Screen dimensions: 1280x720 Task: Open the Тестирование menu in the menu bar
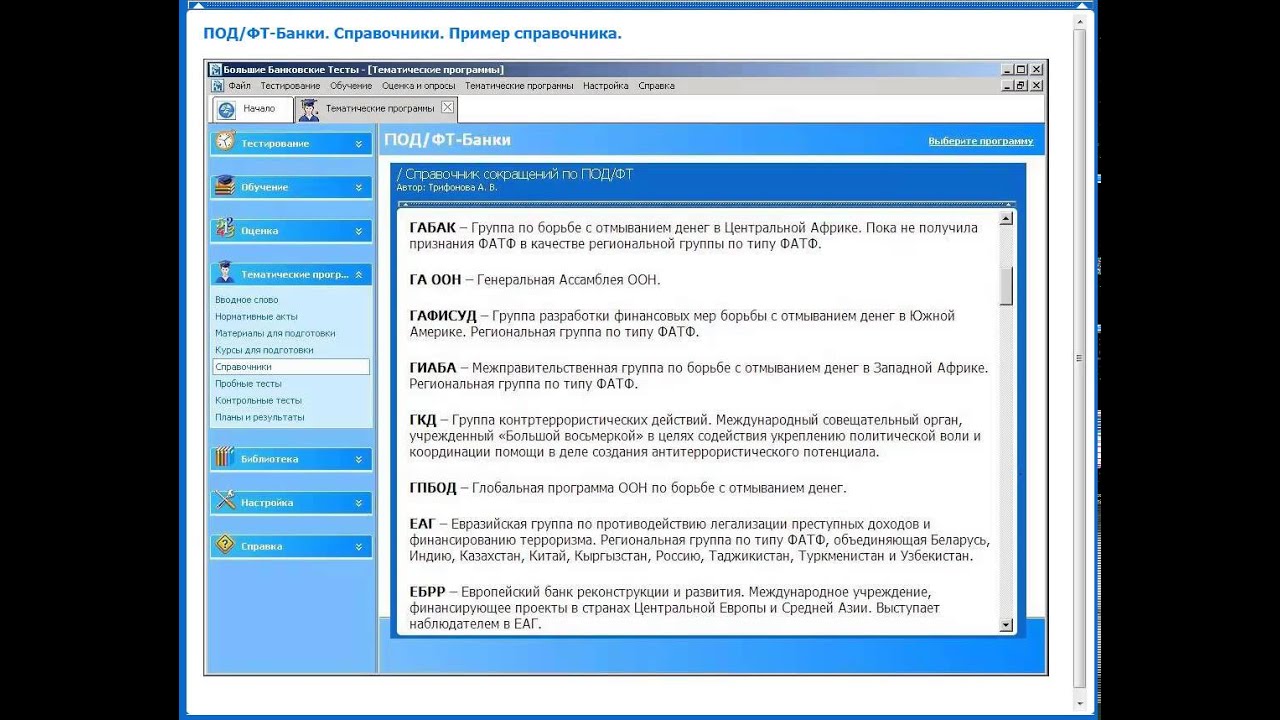coord(290,86)
